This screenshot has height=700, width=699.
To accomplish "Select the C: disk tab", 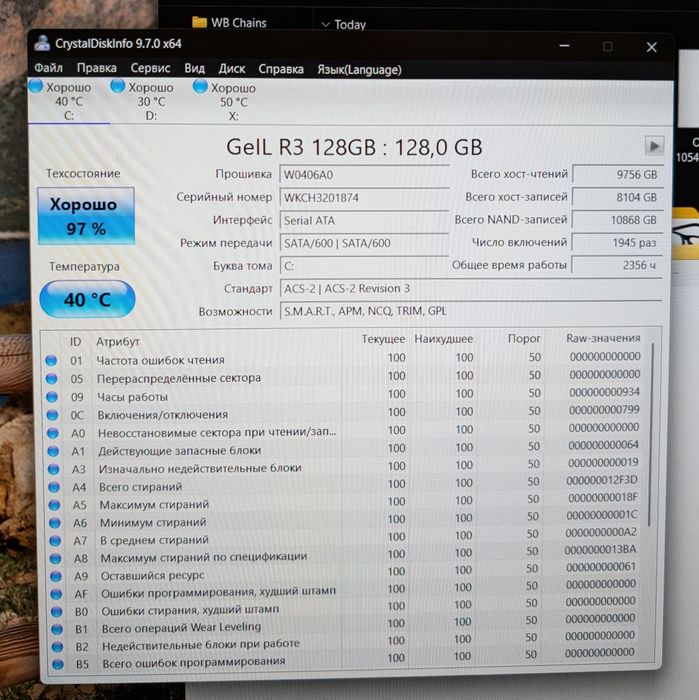I will click(69, 101).
